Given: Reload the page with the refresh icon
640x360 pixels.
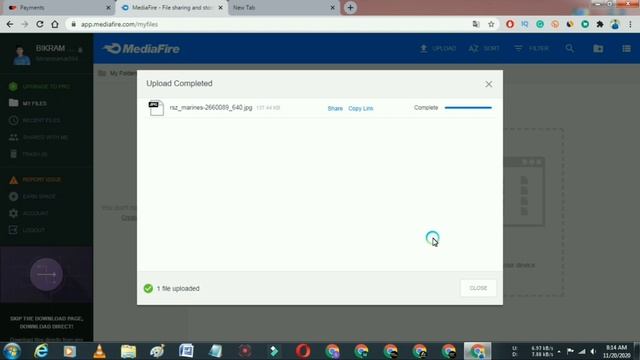Looking at the screenshot, I should click(40, 24).
